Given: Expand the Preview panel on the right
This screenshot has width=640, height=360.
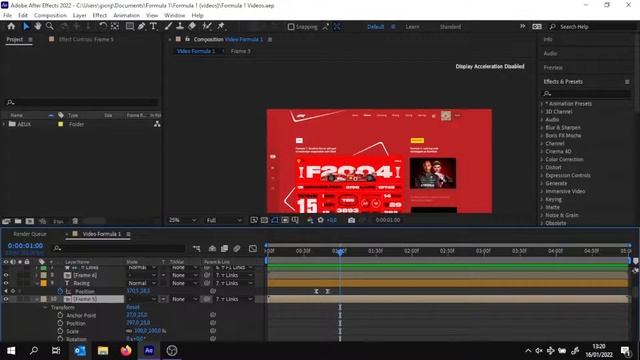Looking at the screenshot, I should [x=553, y=67].
